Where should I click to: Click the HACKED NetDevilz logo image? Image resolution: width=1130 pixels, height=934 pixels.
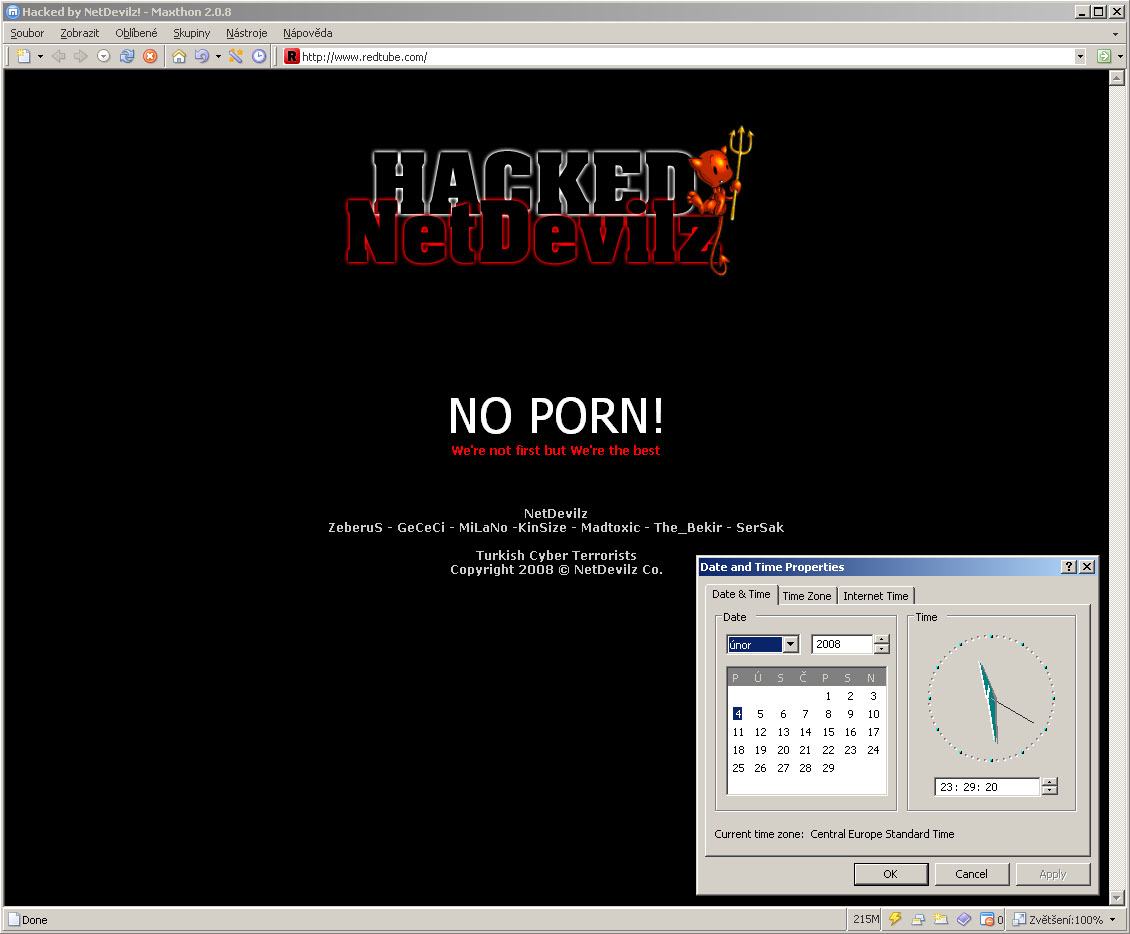[x=550, y=201]
